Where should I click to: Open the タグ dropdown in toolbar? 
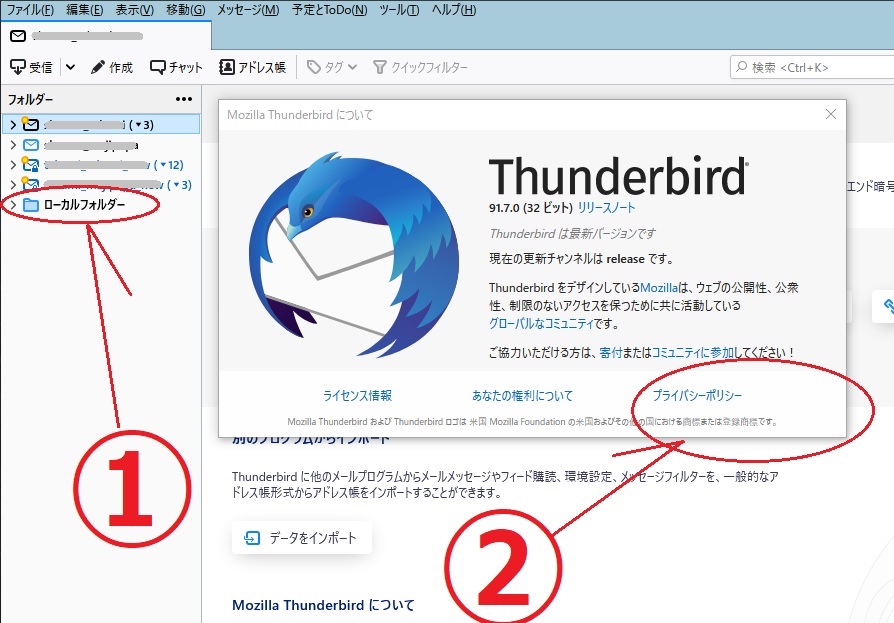tap(332, 67)
